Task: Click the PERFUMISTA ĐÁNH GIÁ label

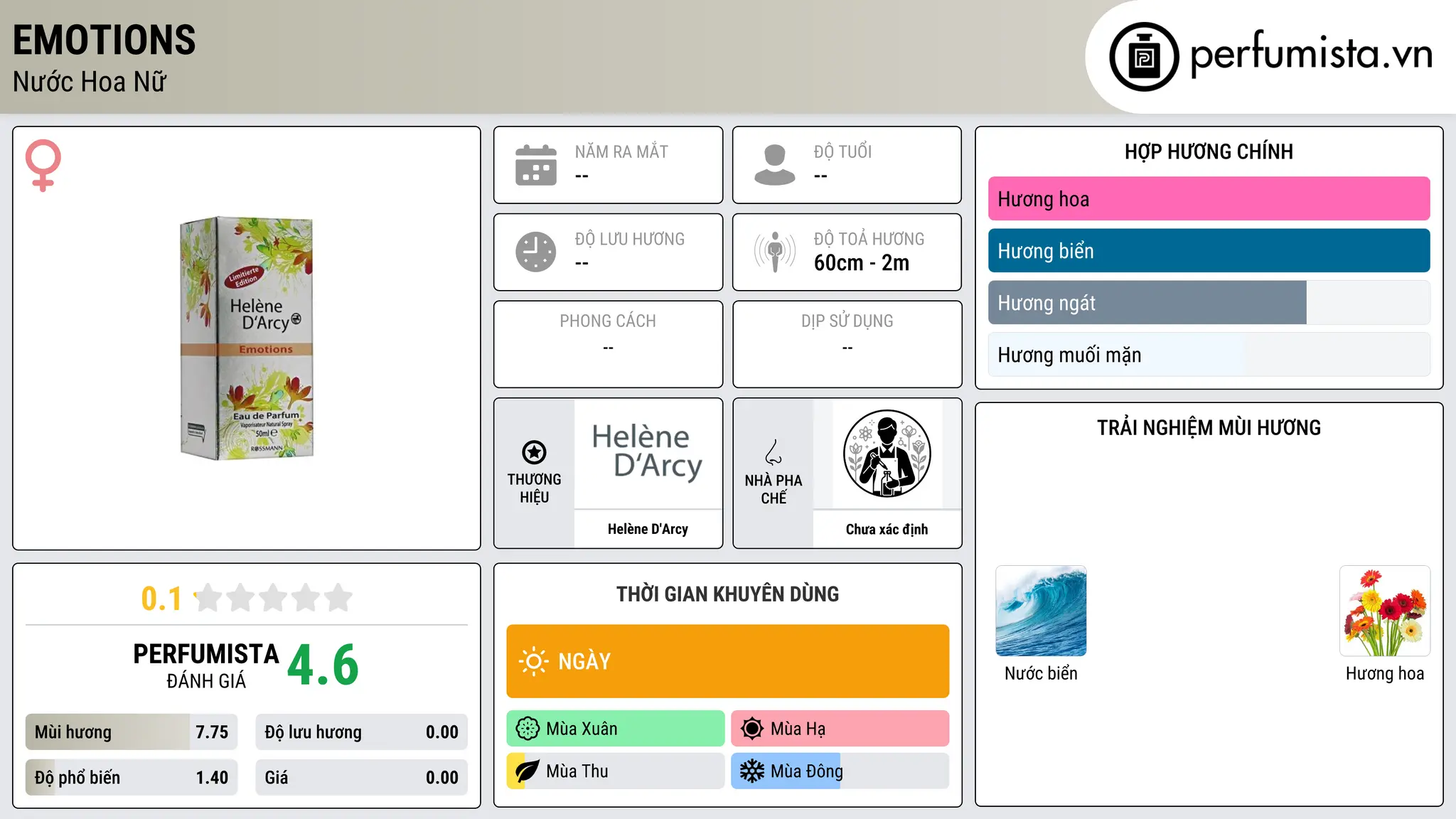Action: [x=206, y=665]
